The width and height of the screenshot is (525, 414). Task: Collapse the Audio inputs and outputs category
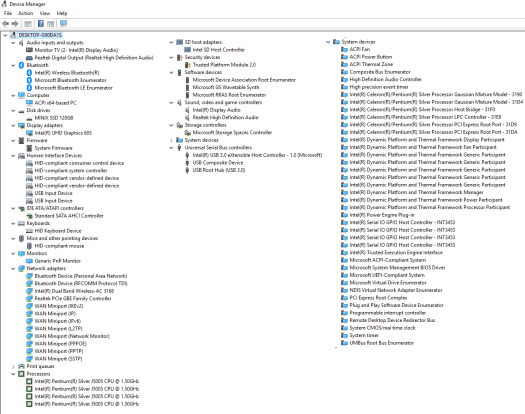(13, 43)
